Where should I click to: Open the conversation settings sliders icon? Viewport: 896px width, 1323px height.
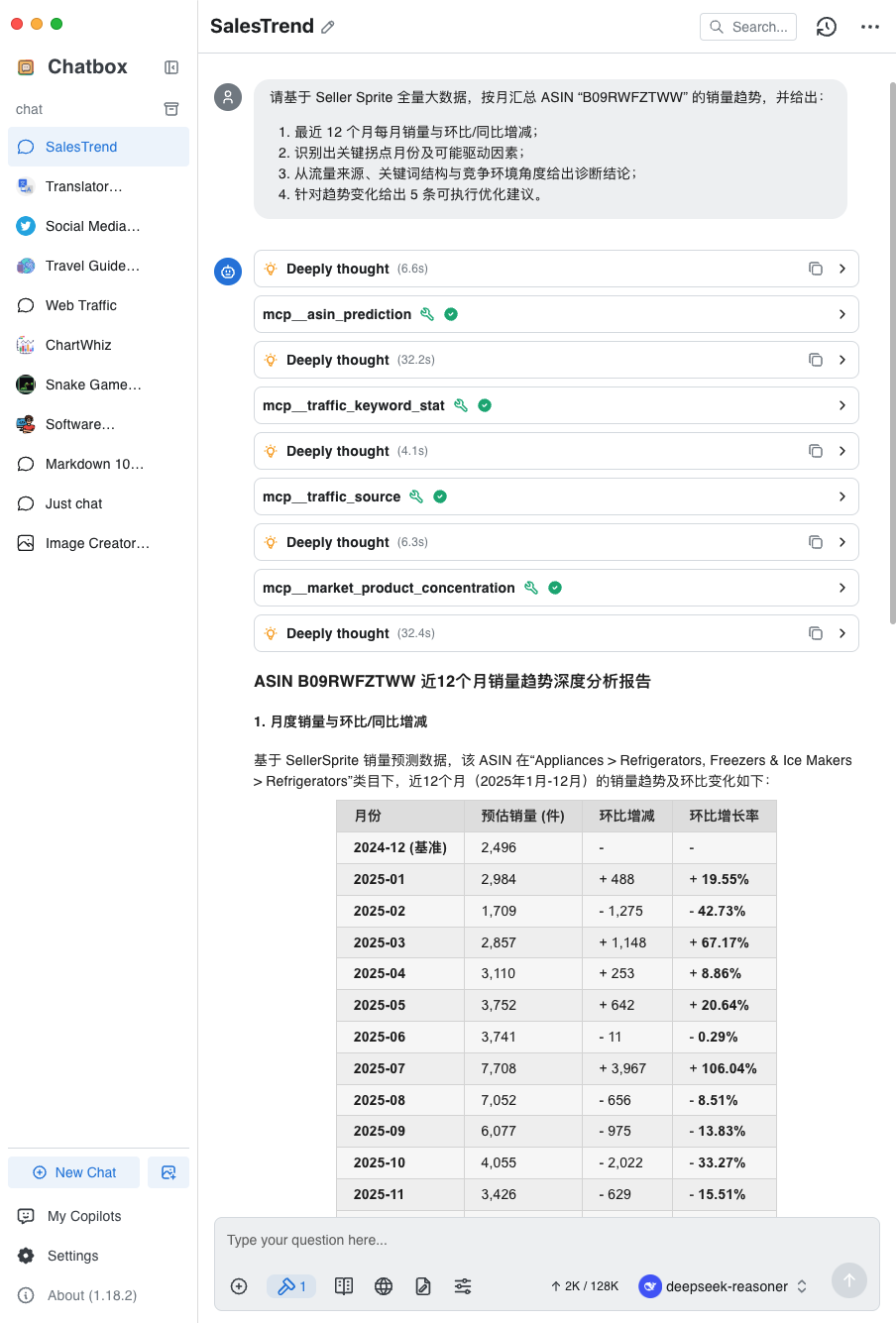(x=463, y=1286)
